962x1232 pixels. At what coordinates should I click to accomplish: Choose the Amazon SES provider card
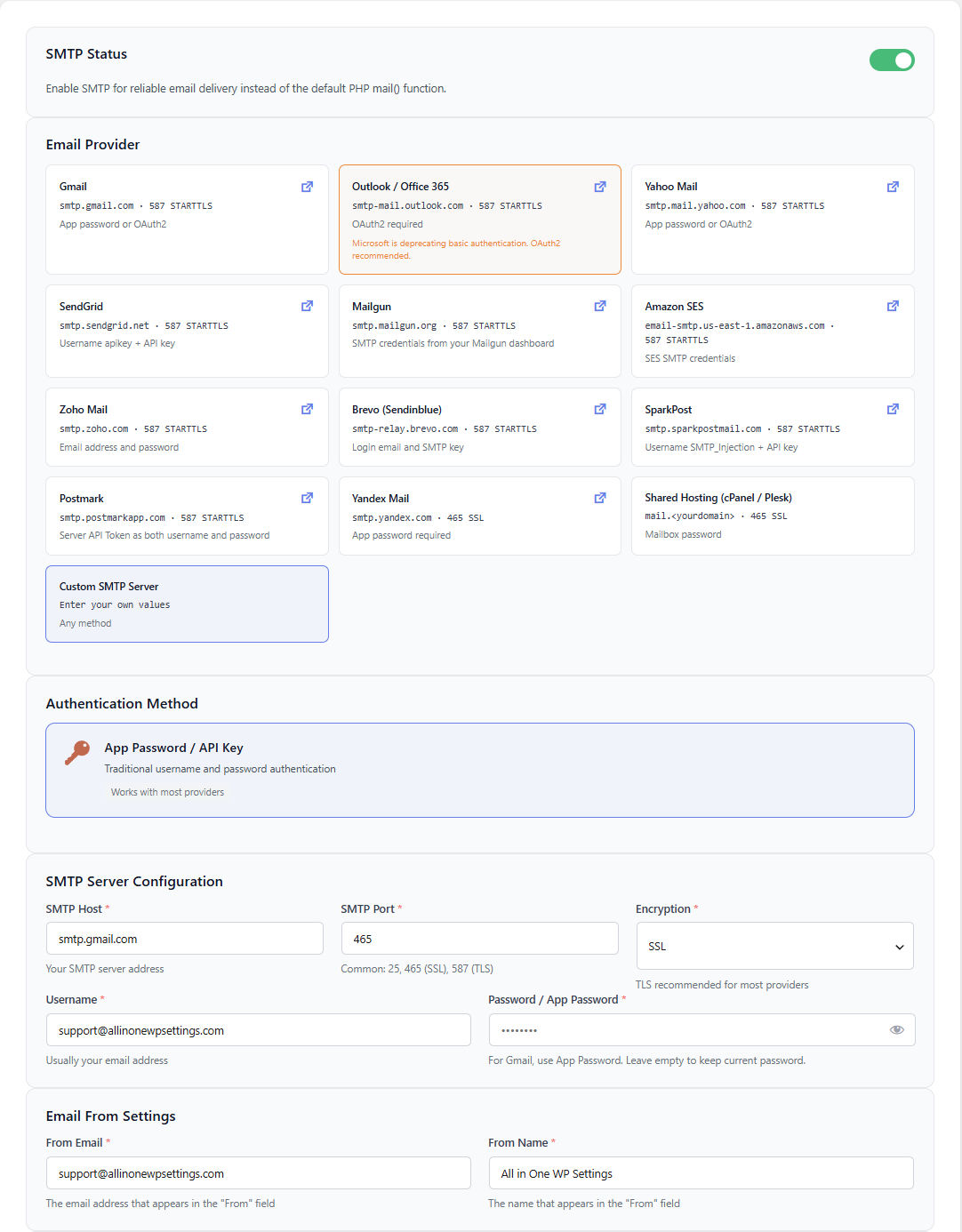click(x=773, y=331)
